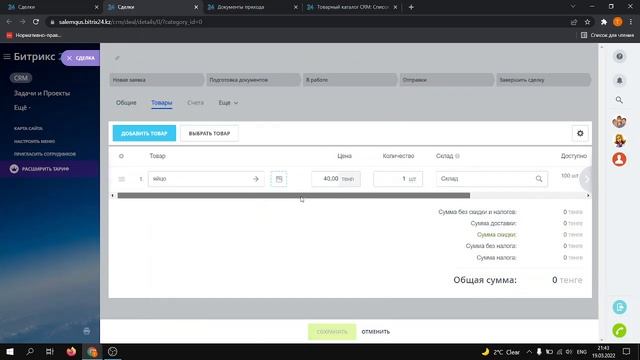Switch to Товарный каталог CRM browser tab
This screenshot has width=640, height=360.
351,7
